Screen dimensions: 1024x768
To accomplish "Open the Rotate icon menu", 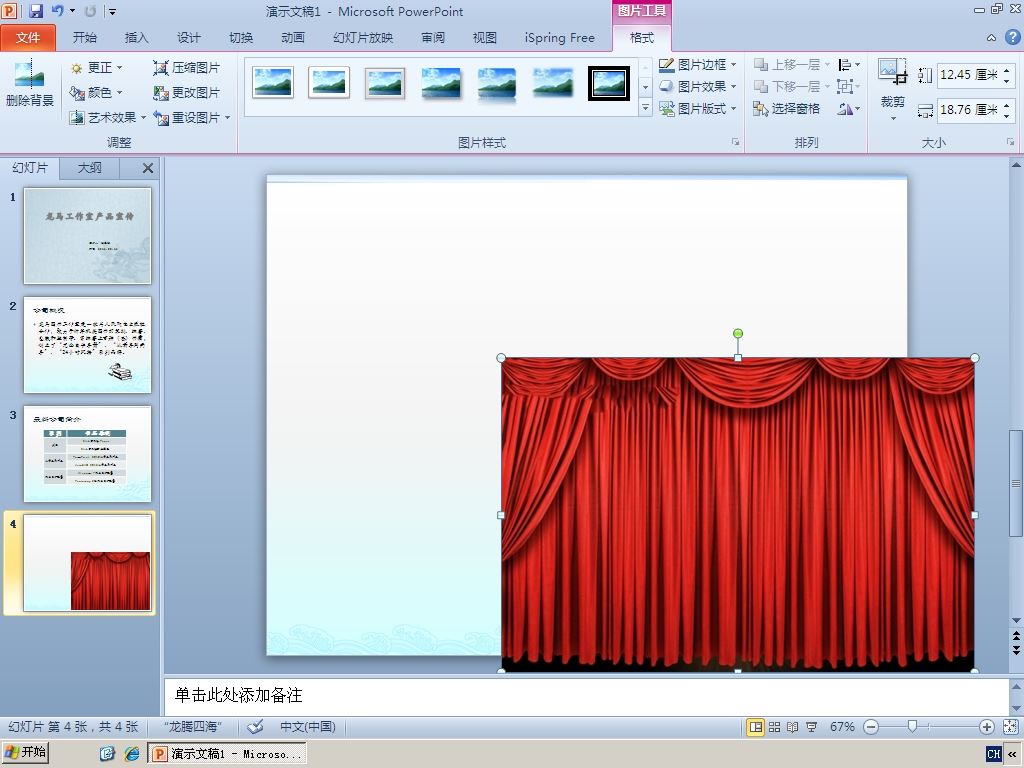I will pos(849,108).
